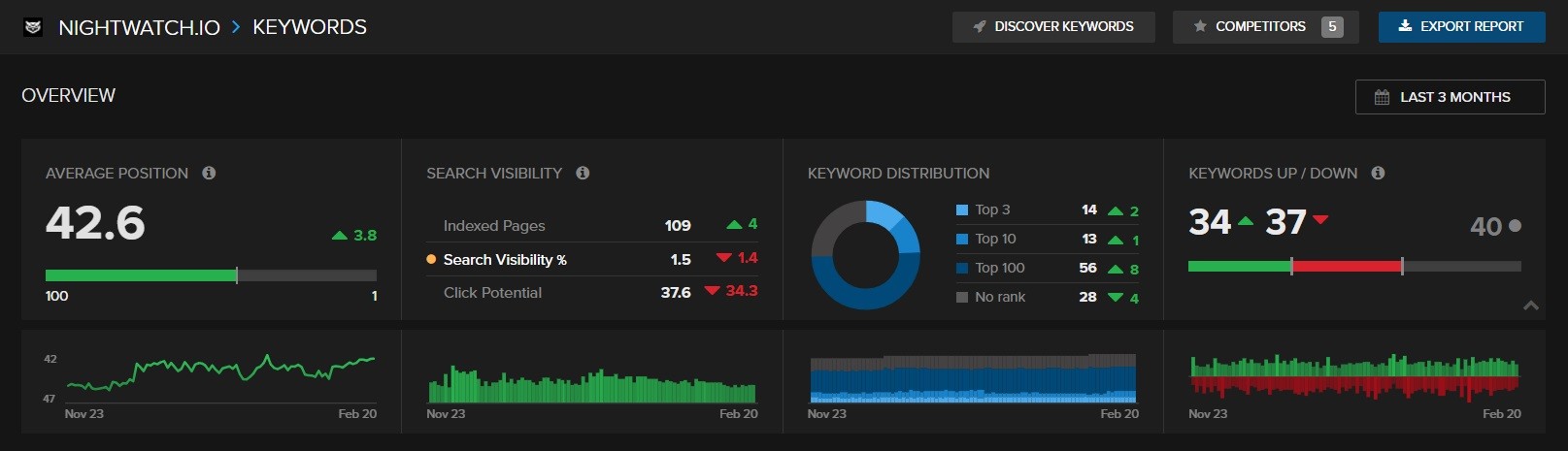Click the calendar icon in date range
Viewport: 1568px width, 451px height.
pos(1382,97)
